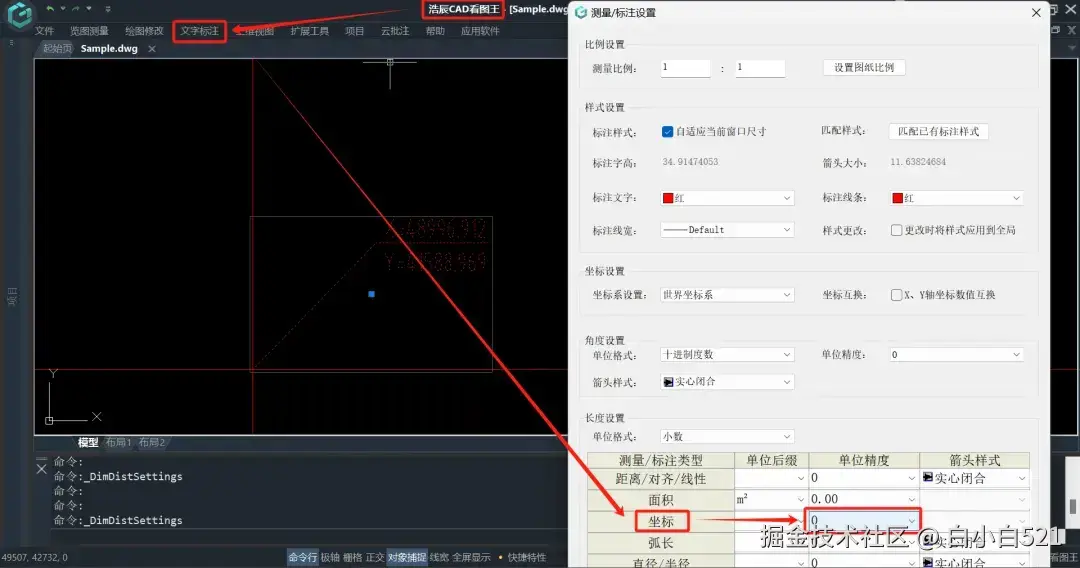Toggle 对象捕捉 object snap in status bar
This screenshot has width=1080, height=568.
[406, 557]
